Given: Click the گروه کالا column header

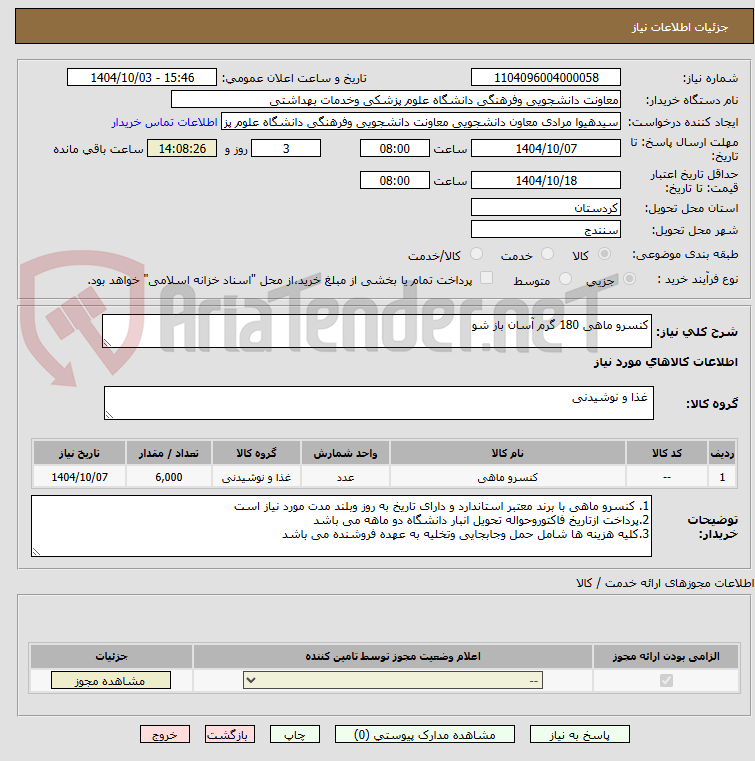Looking at the screenshot, I should click(x=256, y=453).
